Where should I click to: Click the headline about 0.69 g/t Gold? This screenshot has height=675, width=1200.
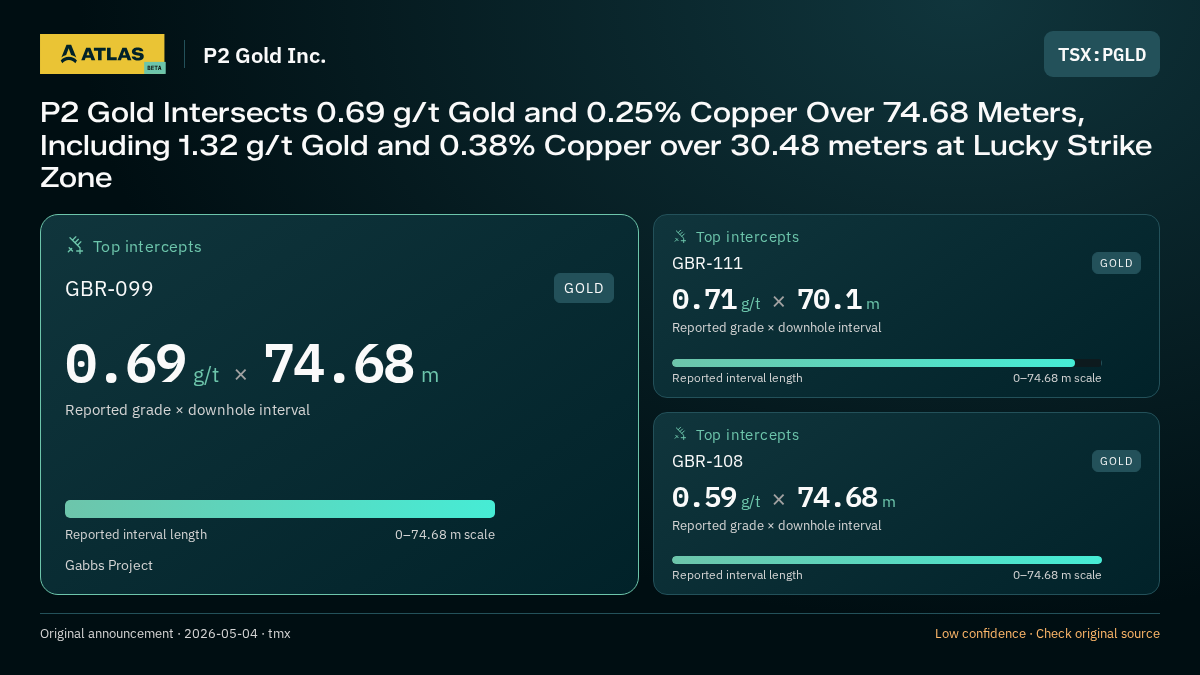(x=597, y=145)
